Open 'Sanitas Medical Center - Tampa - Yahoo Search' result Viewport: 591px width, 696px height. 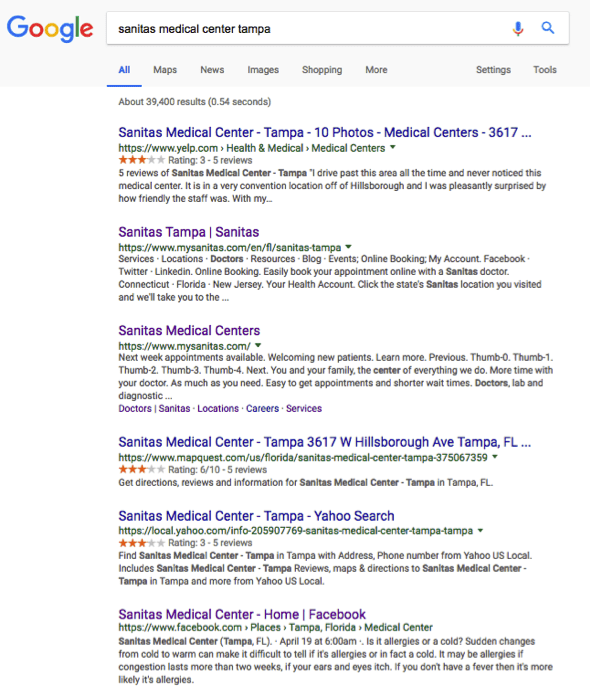[256, 516]
